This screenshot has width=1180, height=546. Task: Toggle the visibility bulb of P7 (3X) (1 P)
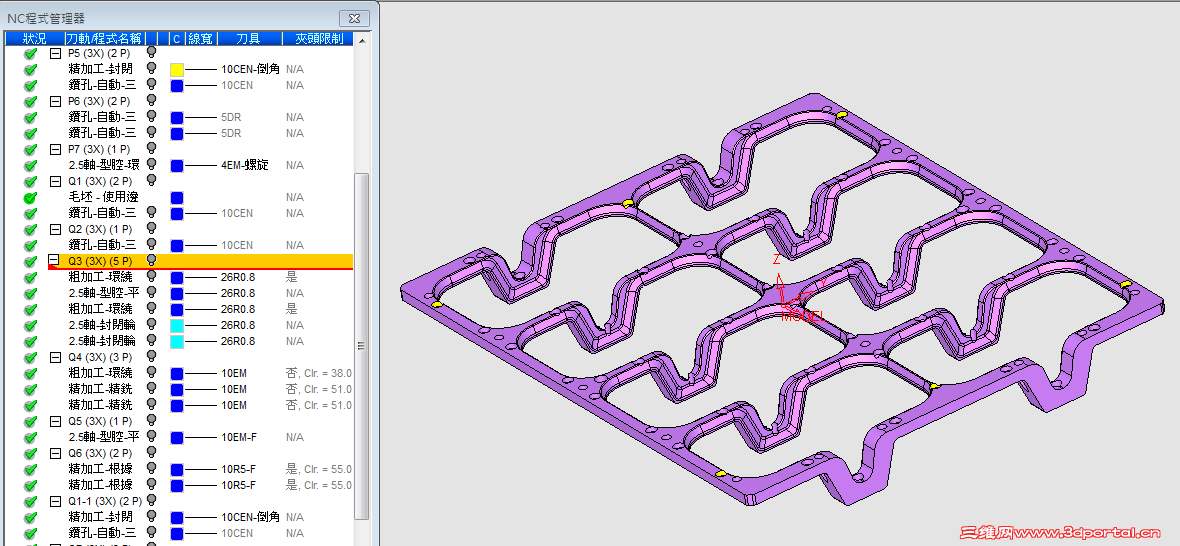pos(151,148)
